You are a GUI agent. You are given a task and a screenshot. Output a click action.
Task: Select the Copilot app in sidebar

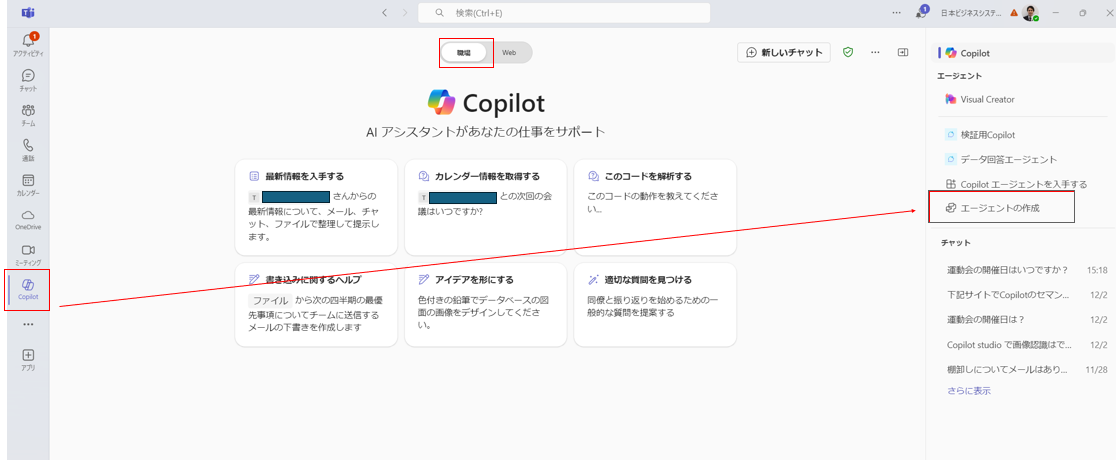[28, 290]
